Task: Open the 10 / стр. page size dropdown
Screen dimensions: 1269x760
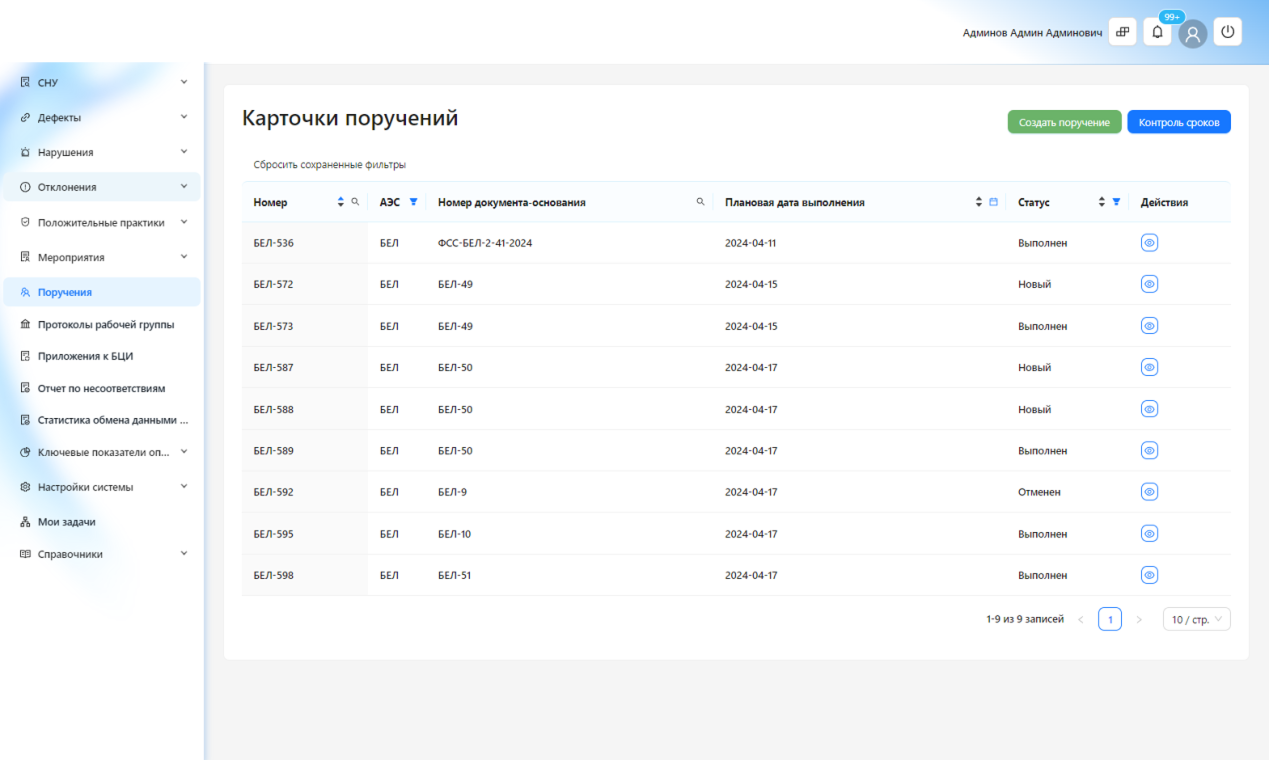Action: click(x=1196, y=619)
